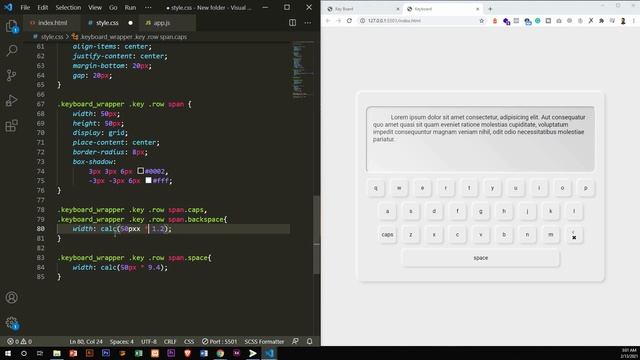Change encoding via UTF-8 status item
Image resolution: width=640 pixels, height=360 pixels.
(149, 341)
